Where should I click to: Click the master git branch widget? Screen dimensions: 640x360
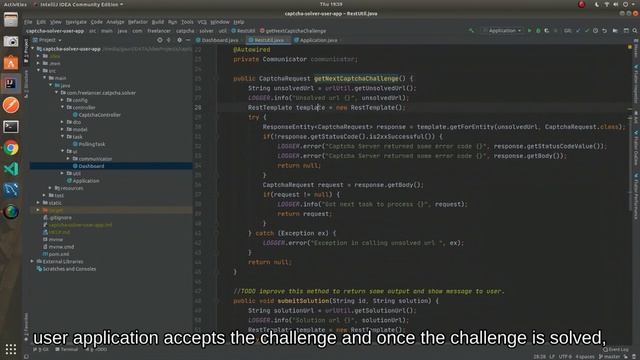point(610,357)
